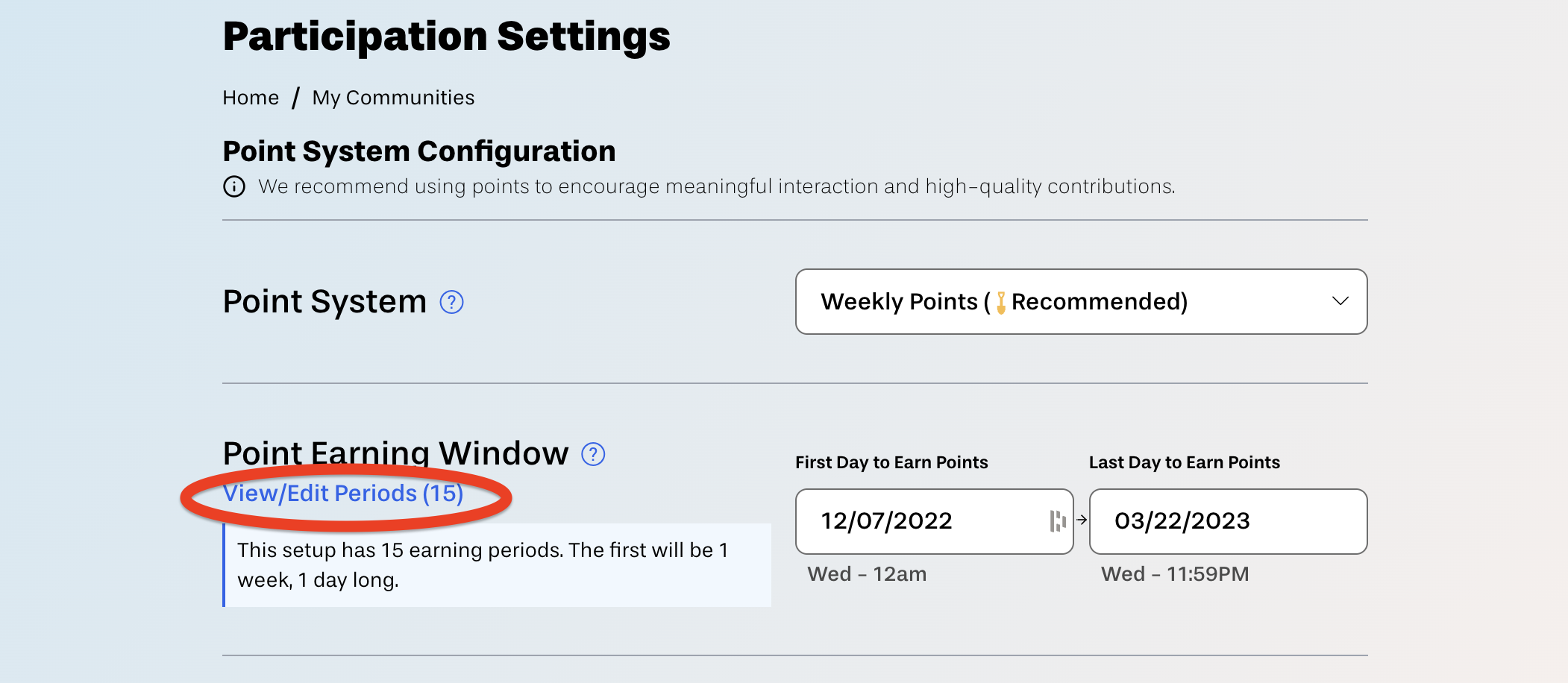Focus the Last Day date field 03/22/2023
The height and width of the screenshot is (683, 1568).
coord(1229,521)
